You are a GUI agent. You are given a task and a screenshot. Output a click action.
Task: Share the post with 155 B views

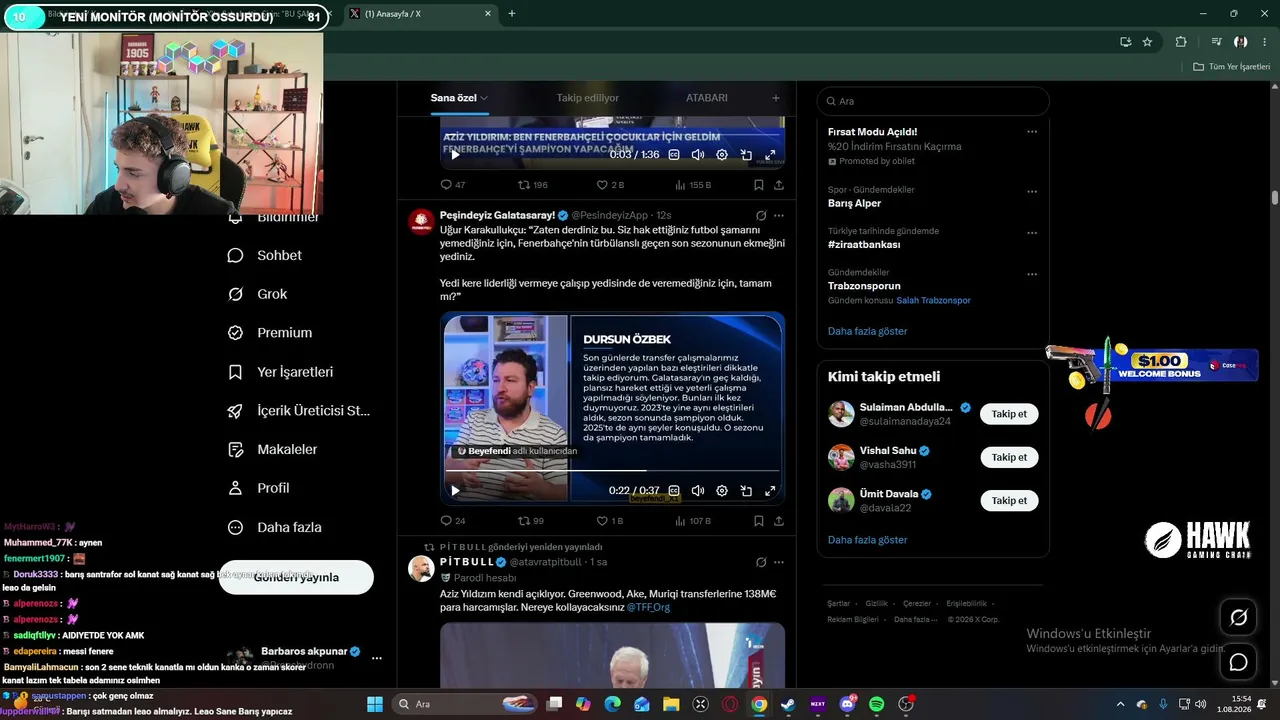click(x=779, y=185)
